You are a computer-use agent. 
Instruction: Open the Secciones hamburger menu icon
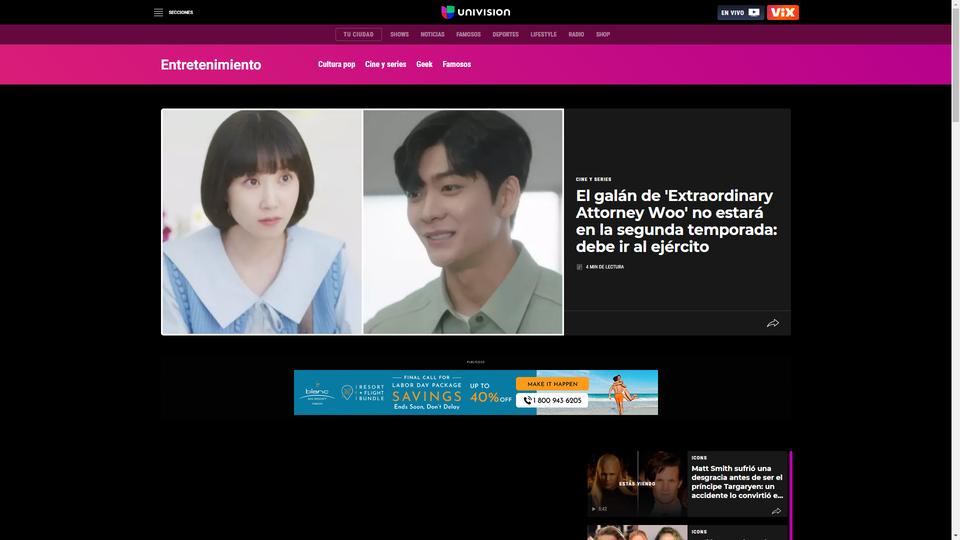pos(158,12)
